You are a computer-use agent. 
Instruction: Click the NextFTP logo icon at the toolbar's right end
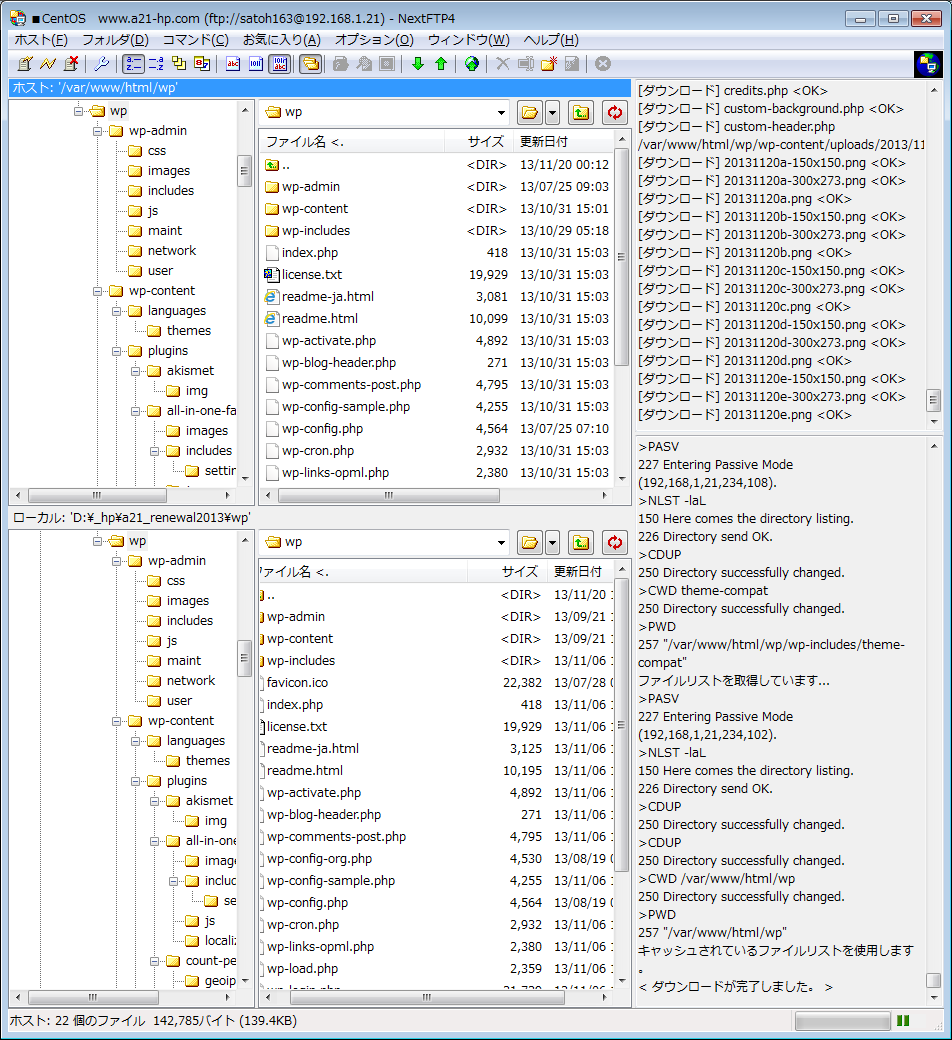[x=928, y=64]
